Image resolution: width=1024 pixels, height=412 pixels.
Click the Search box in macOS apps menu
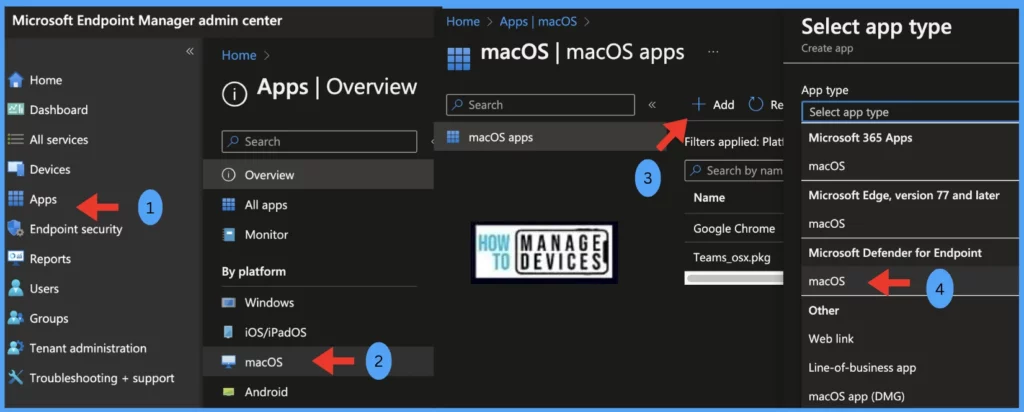pos(540,104)
